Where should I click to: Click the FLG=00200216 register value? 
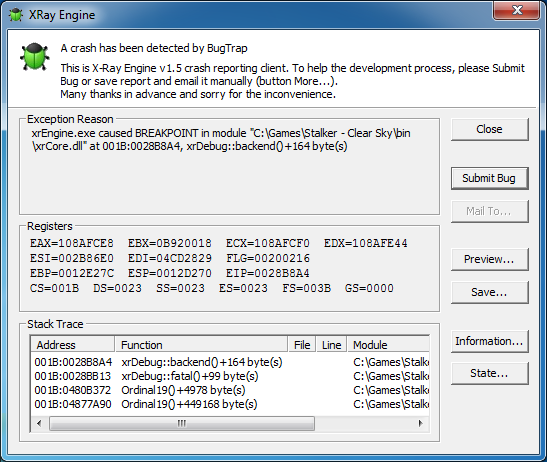click(x=268, y=258)
